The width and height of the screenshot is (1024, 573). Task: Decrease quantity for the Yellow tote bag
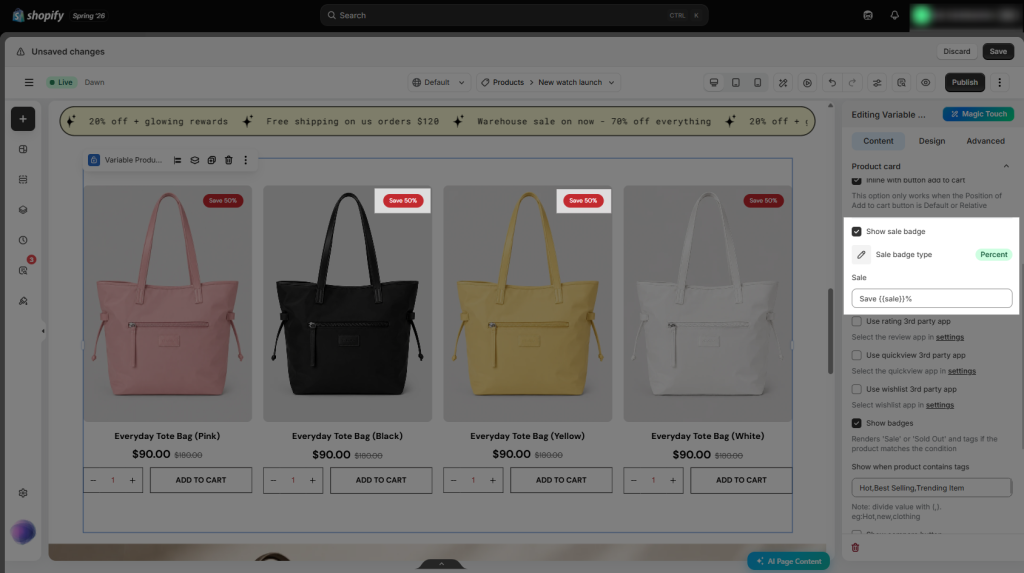click(453, 480)
